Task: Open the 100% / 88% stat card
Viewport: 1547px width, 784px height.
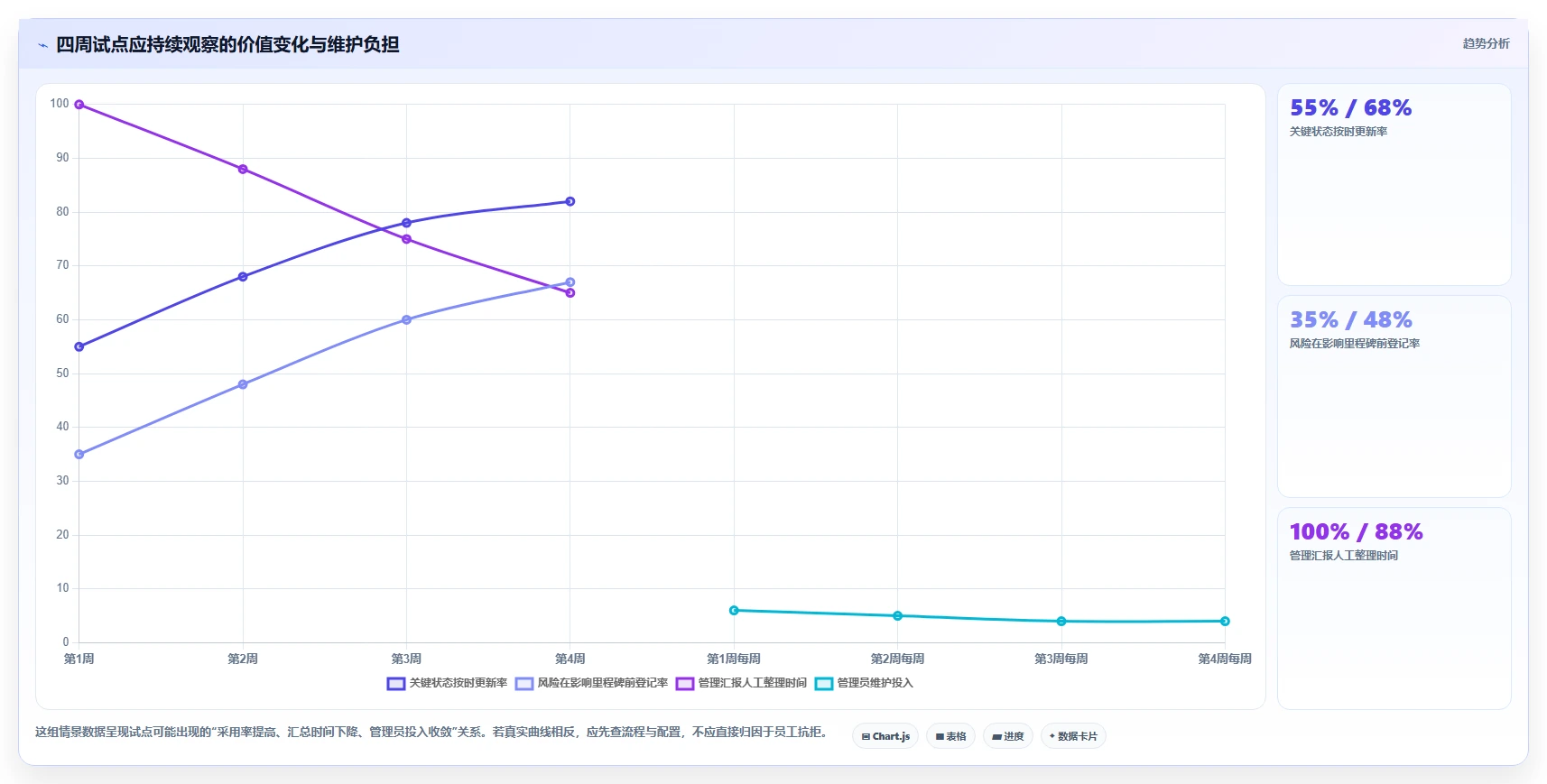Action: coord(1394,609)
